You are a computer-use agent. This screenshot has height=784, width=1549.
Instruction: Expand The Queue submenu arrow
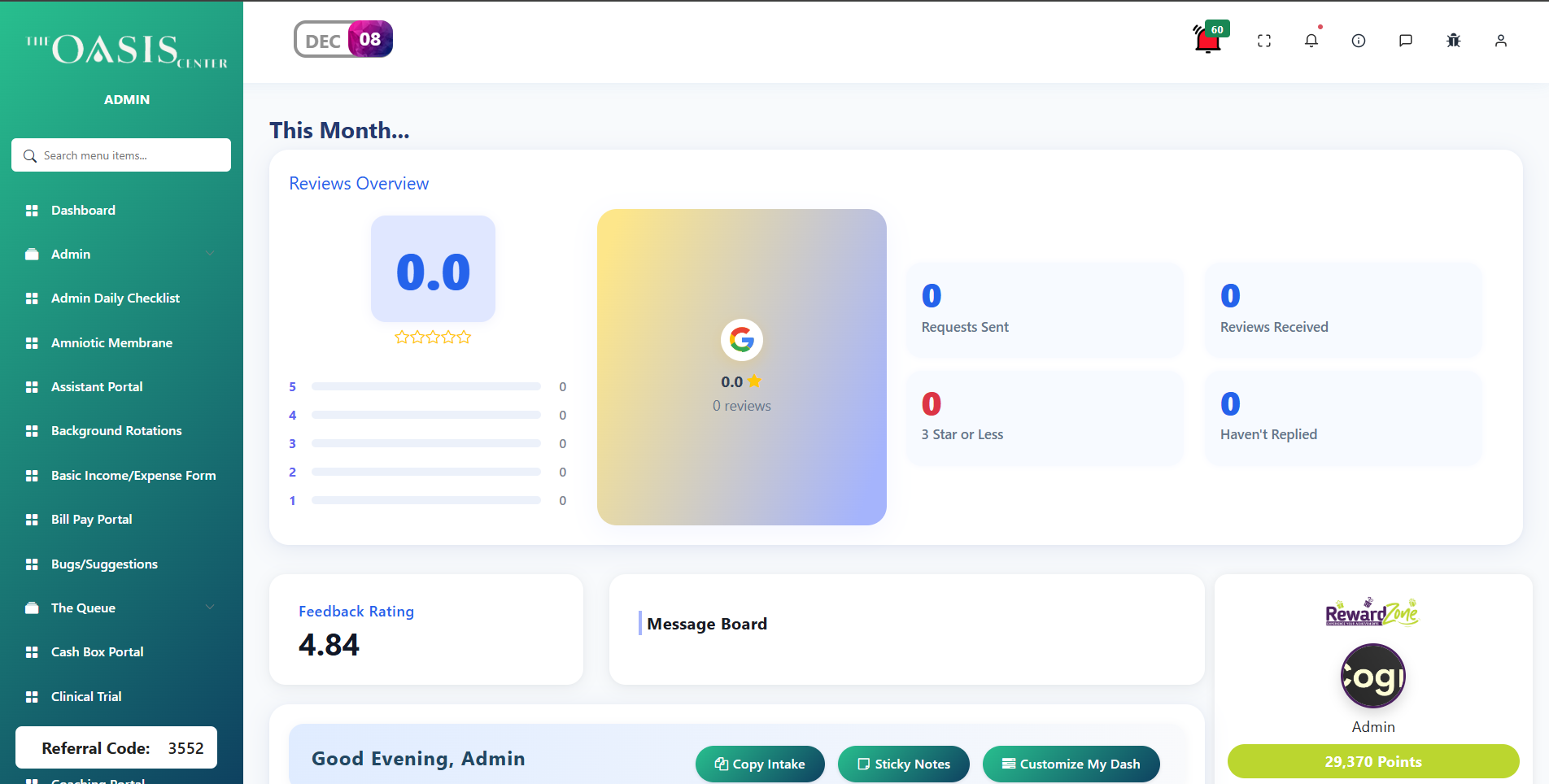pos(210,608)
